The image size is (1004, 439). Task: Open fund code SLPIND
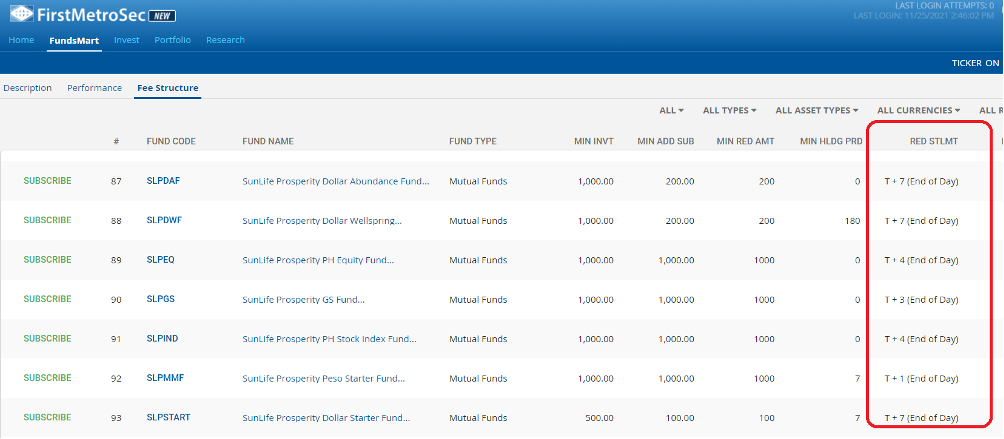click(x=162, y=339)
